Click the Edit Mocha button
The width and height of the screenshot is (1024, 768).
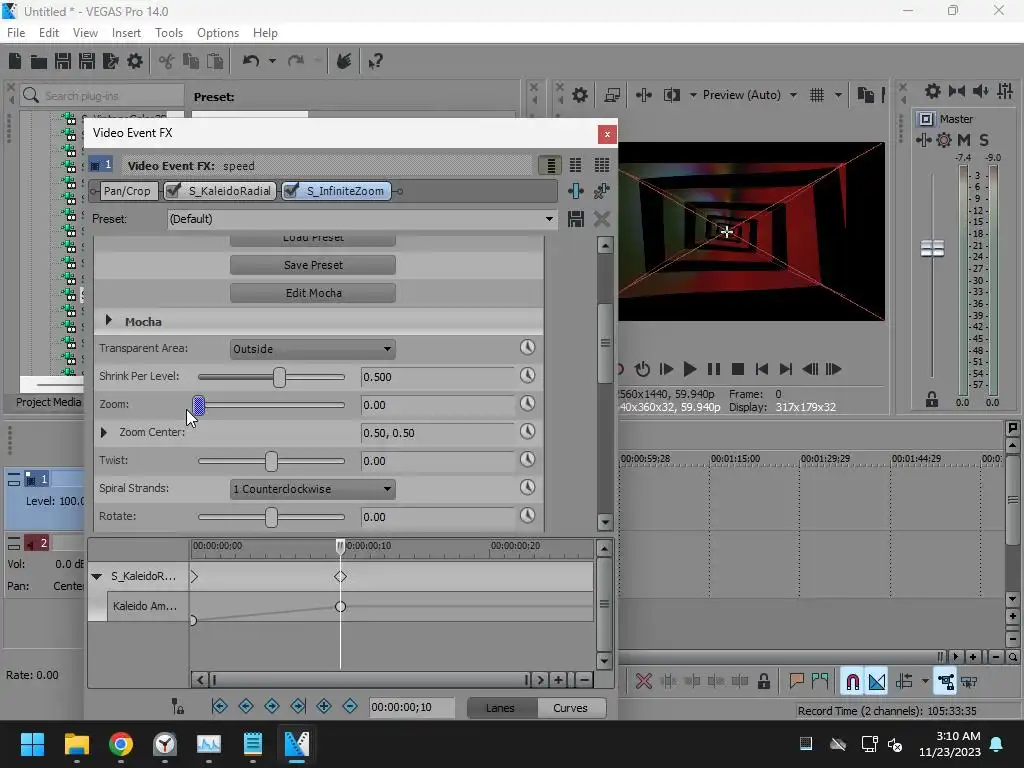click(313, 293)
